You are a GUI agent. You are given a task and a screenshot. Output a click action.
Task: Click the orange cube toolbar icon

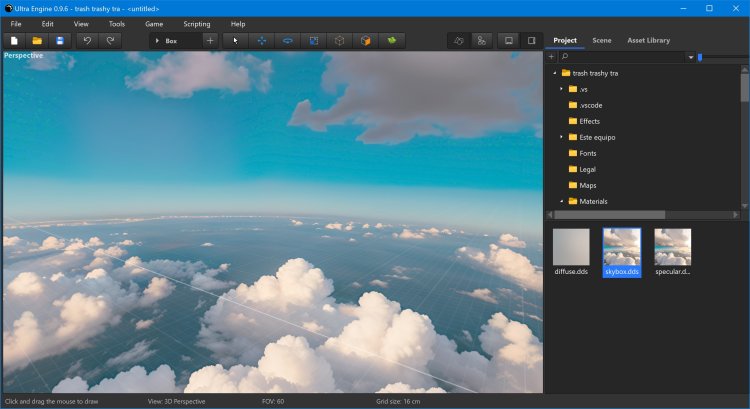tap(366, 41)
